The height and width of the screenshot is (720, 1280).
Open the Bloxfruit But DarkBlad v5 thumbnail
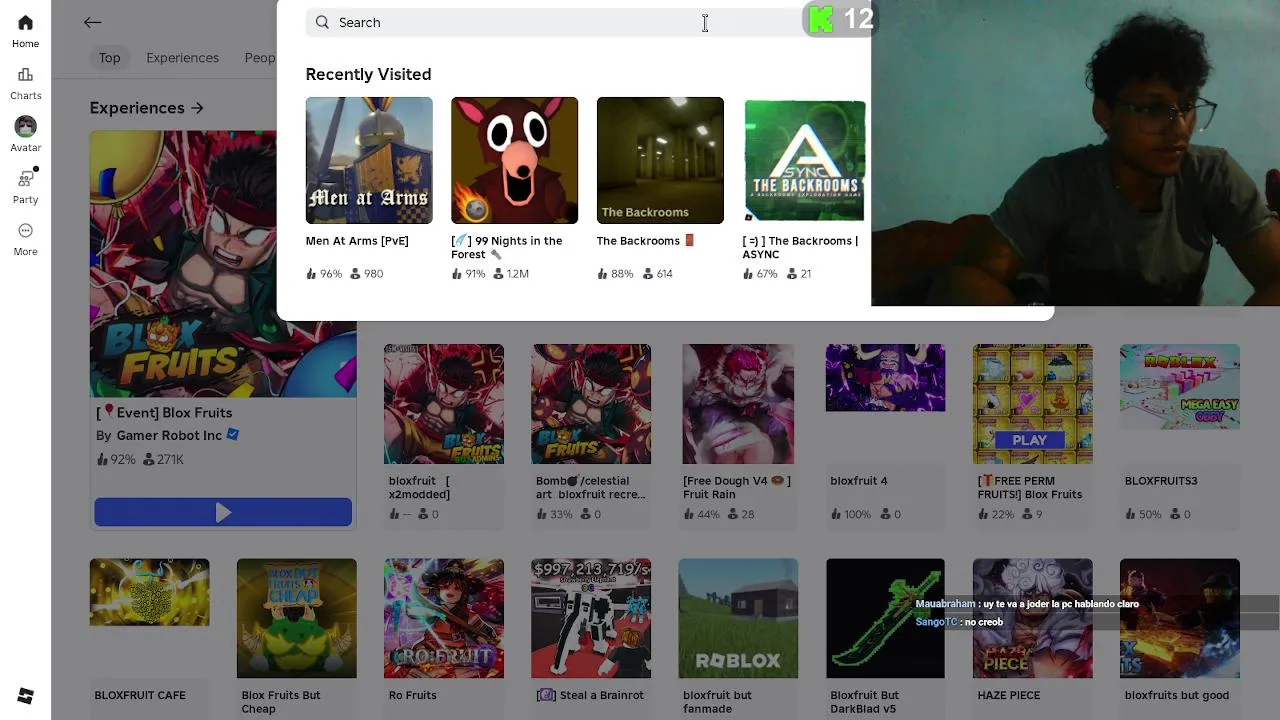click(x=885, y=618)
